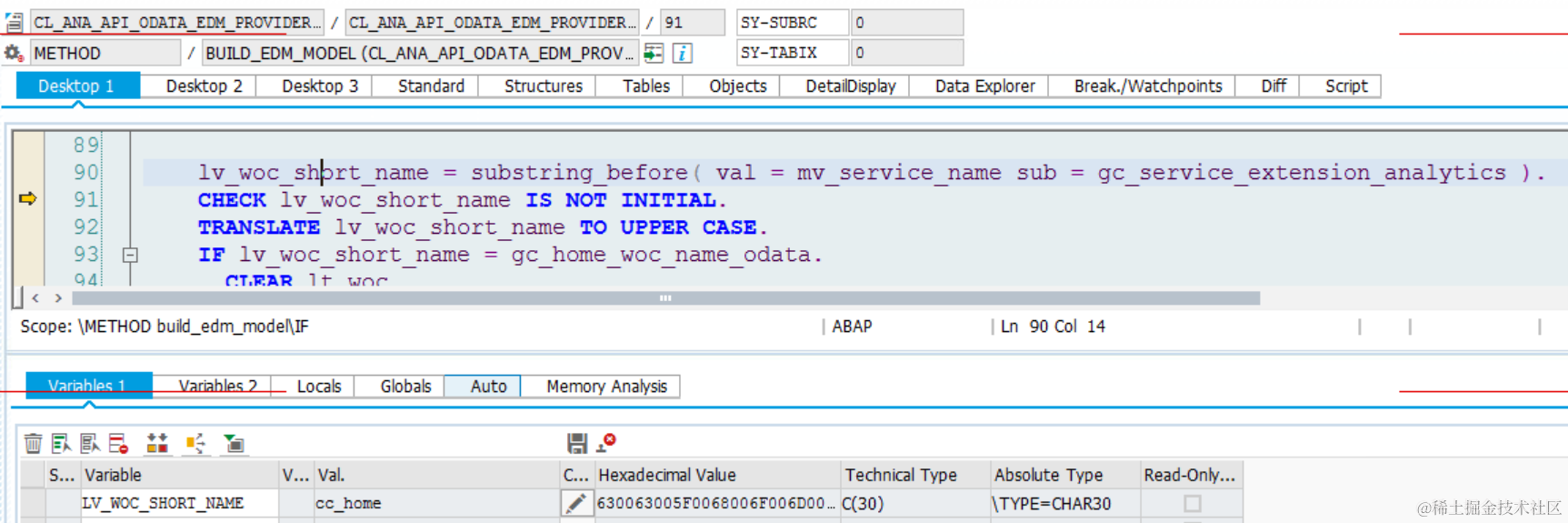This screenshot has height=523, width=1568.
Task: Click the cc_home value cell
Action: pyautogui.click(x=436, y=503)
